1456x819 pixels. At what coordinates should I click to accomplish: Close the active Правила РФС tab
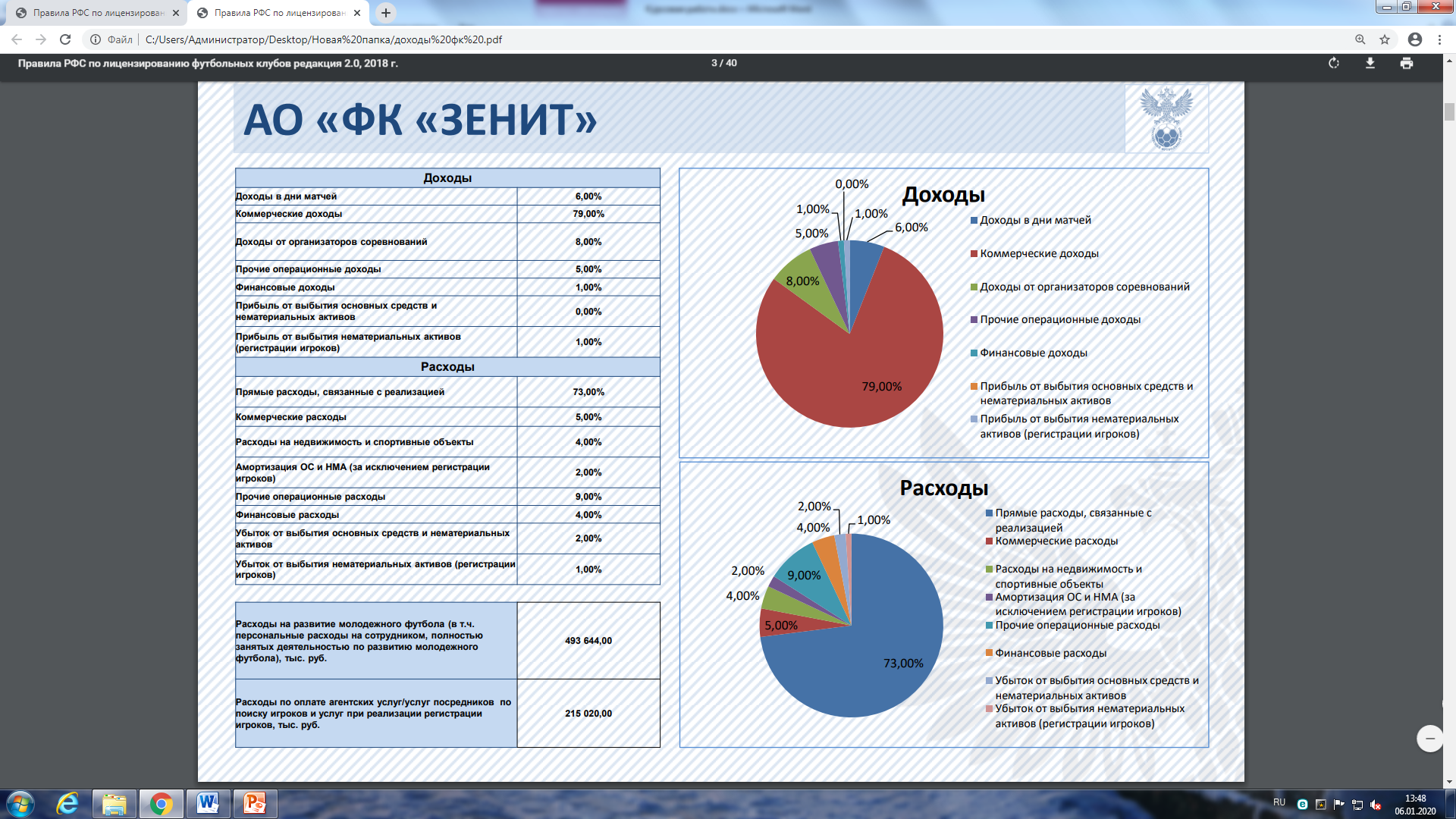pos(357,13)
